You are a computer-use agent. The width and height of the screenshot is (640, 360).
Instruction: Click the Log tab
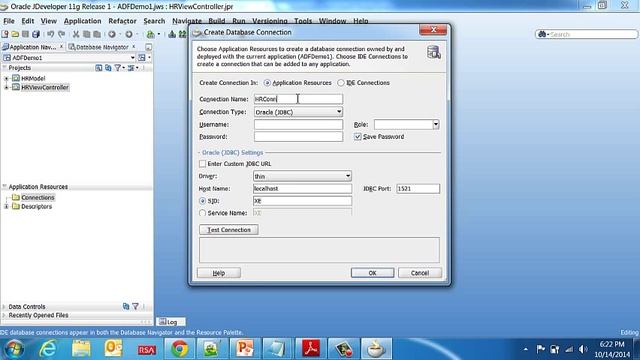point(171,322)
